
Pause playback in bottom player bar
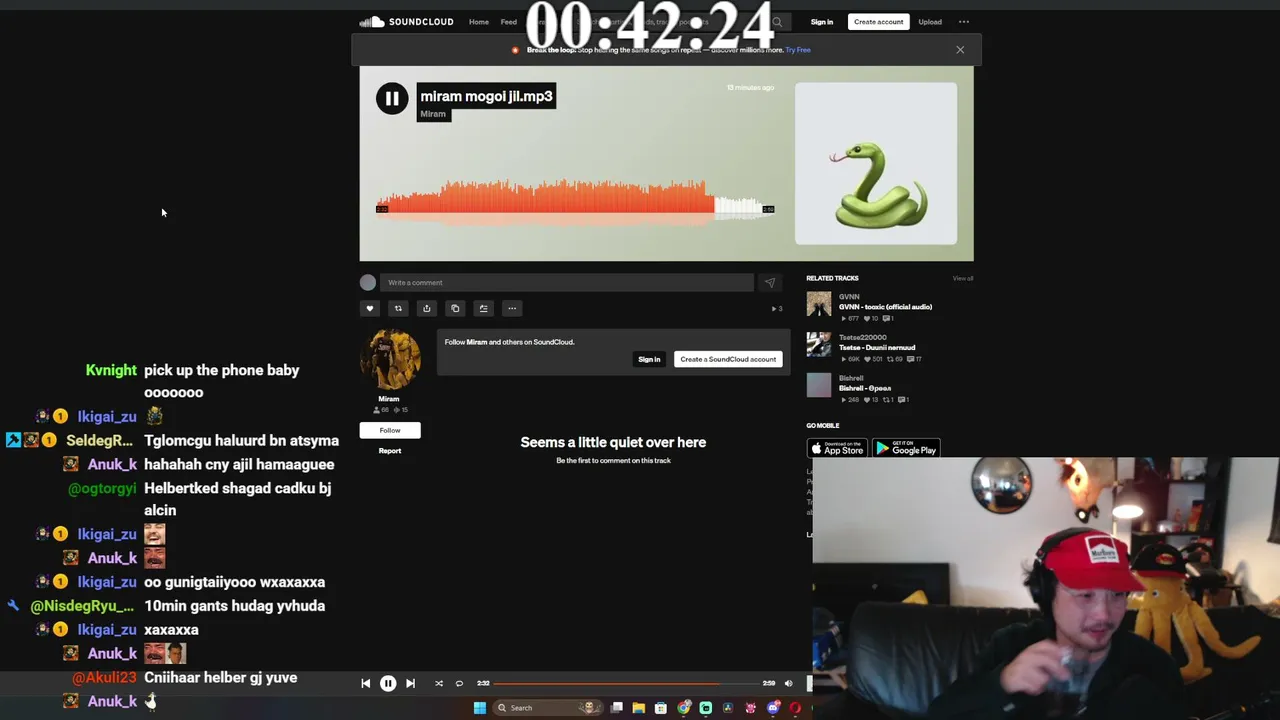pyautogui.click(x=388, y=684)
